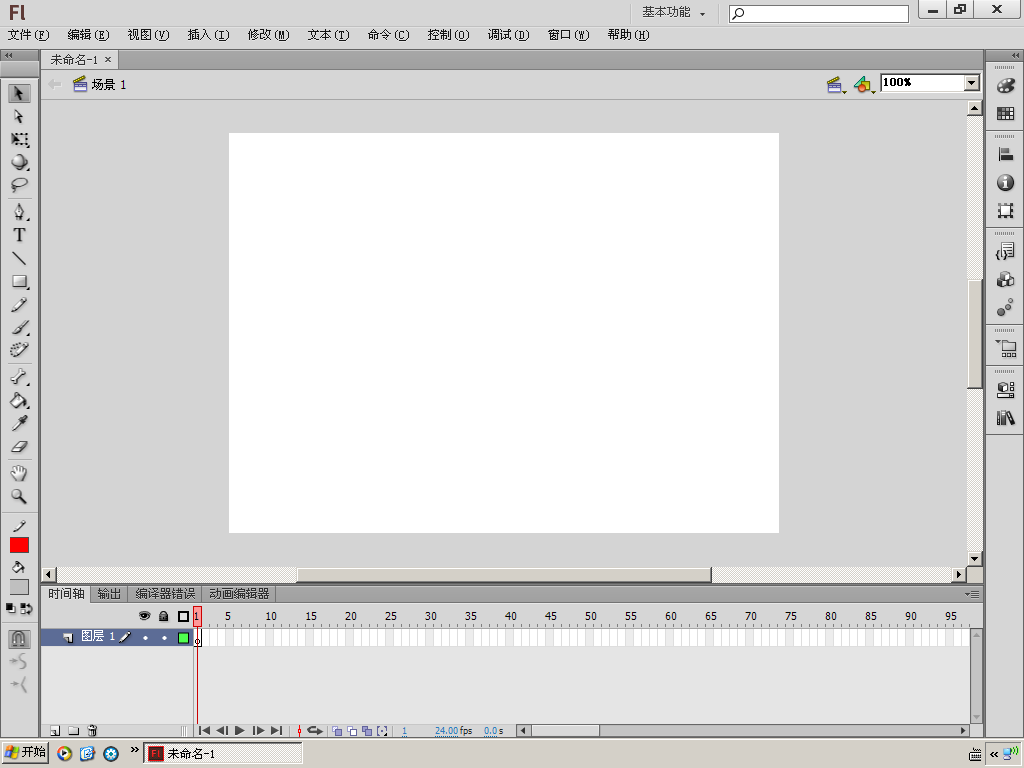Expand the right panel dock arrows

pyautogui.click(x=1016, y=56)
